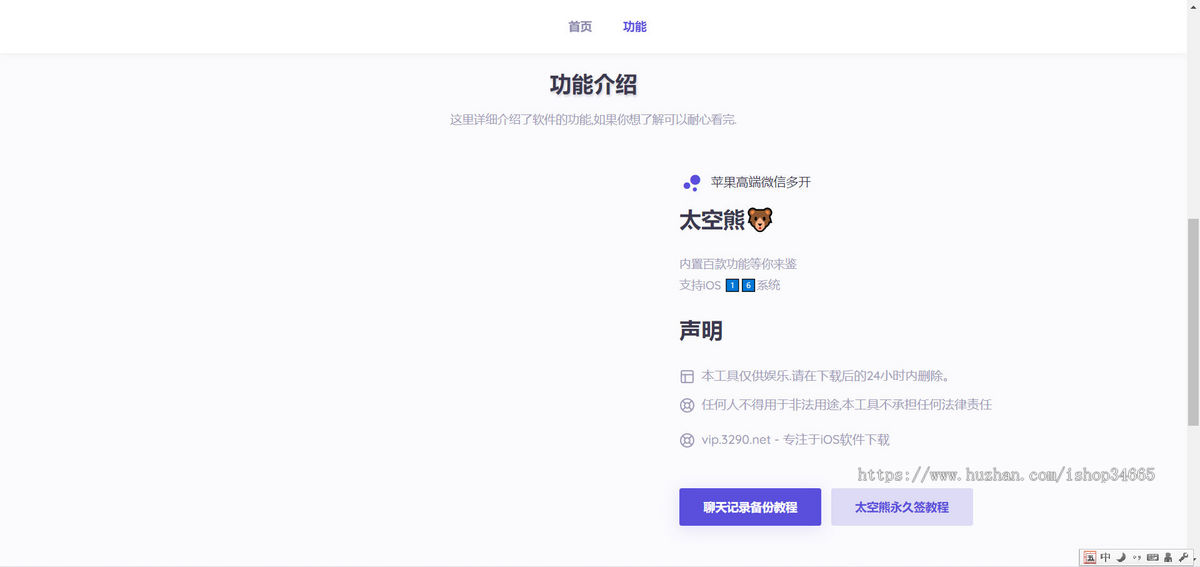Click the 声明 heading
The height and width of the screenshot is (567, 1200).
[701, 331]
